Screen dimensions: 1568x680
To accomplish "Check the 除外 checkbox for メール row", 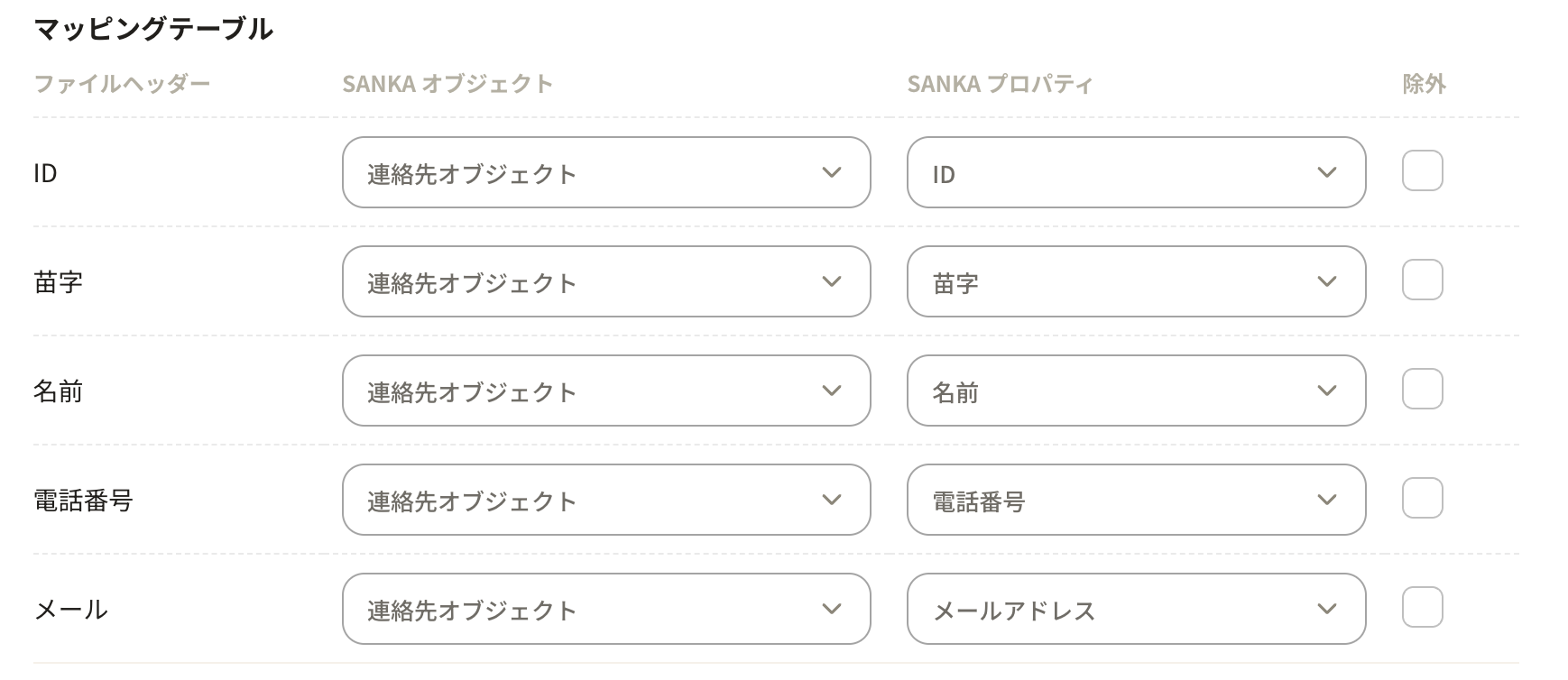I will 1422,607.
